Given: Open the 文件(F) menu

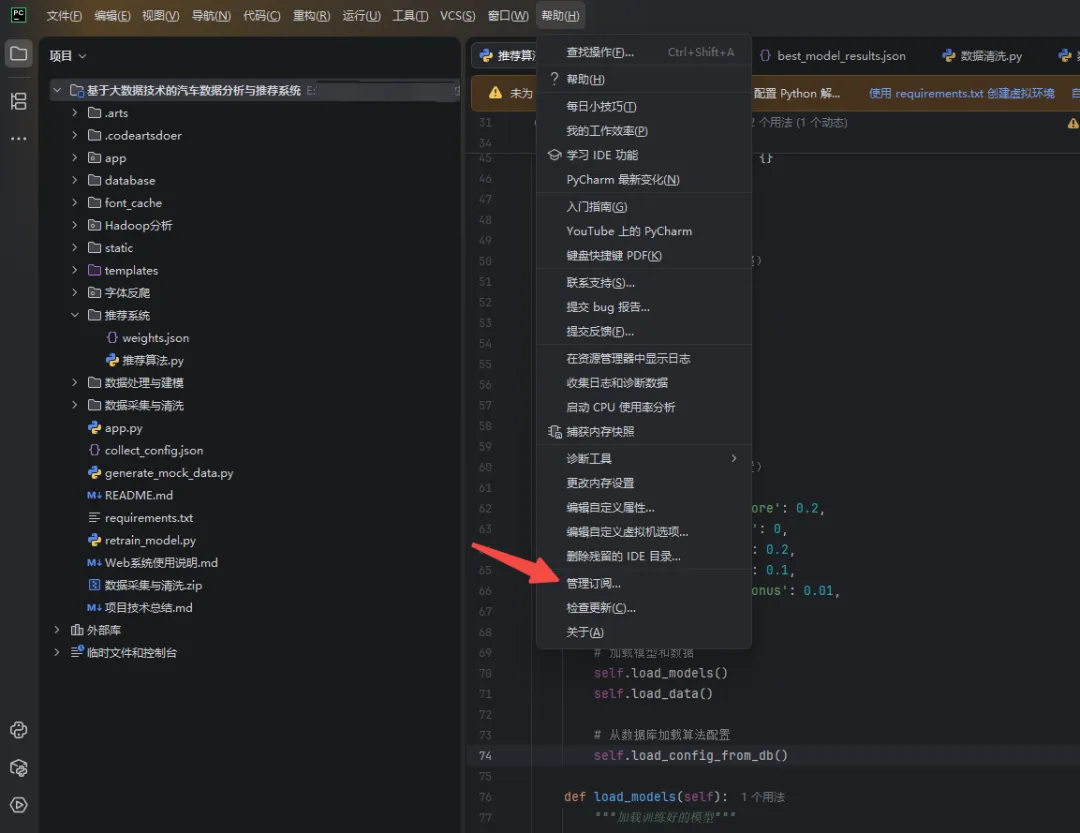Looking at the screenshot, I should point(64,15).
